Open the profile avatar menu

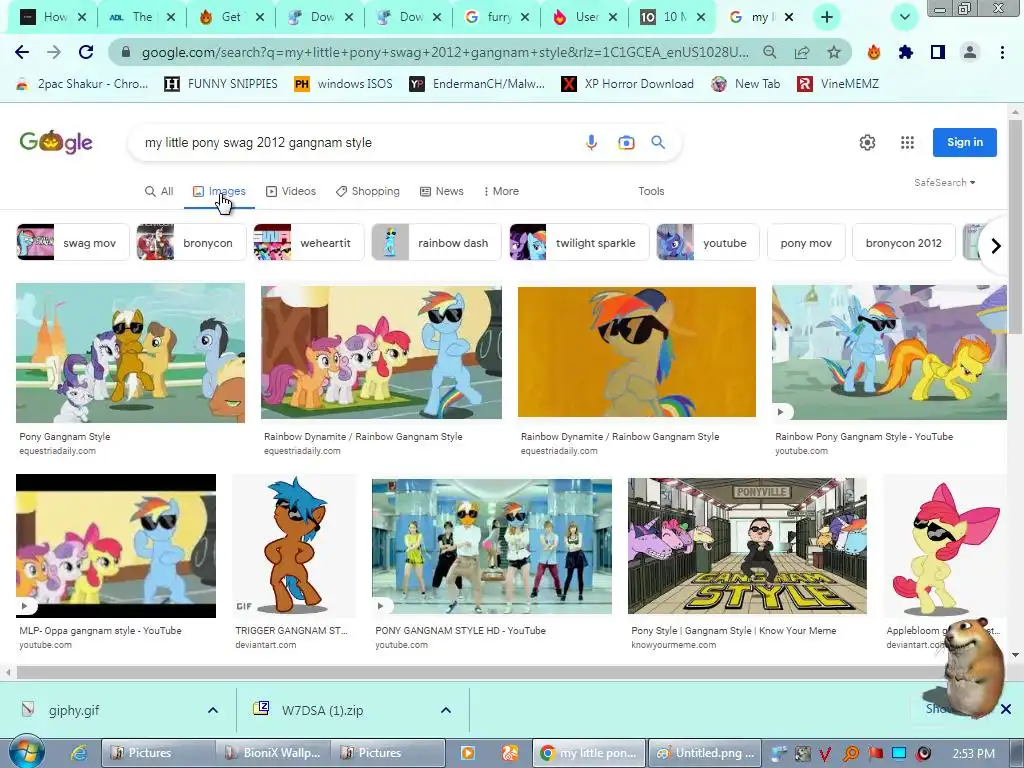click(x=970, y=52)
